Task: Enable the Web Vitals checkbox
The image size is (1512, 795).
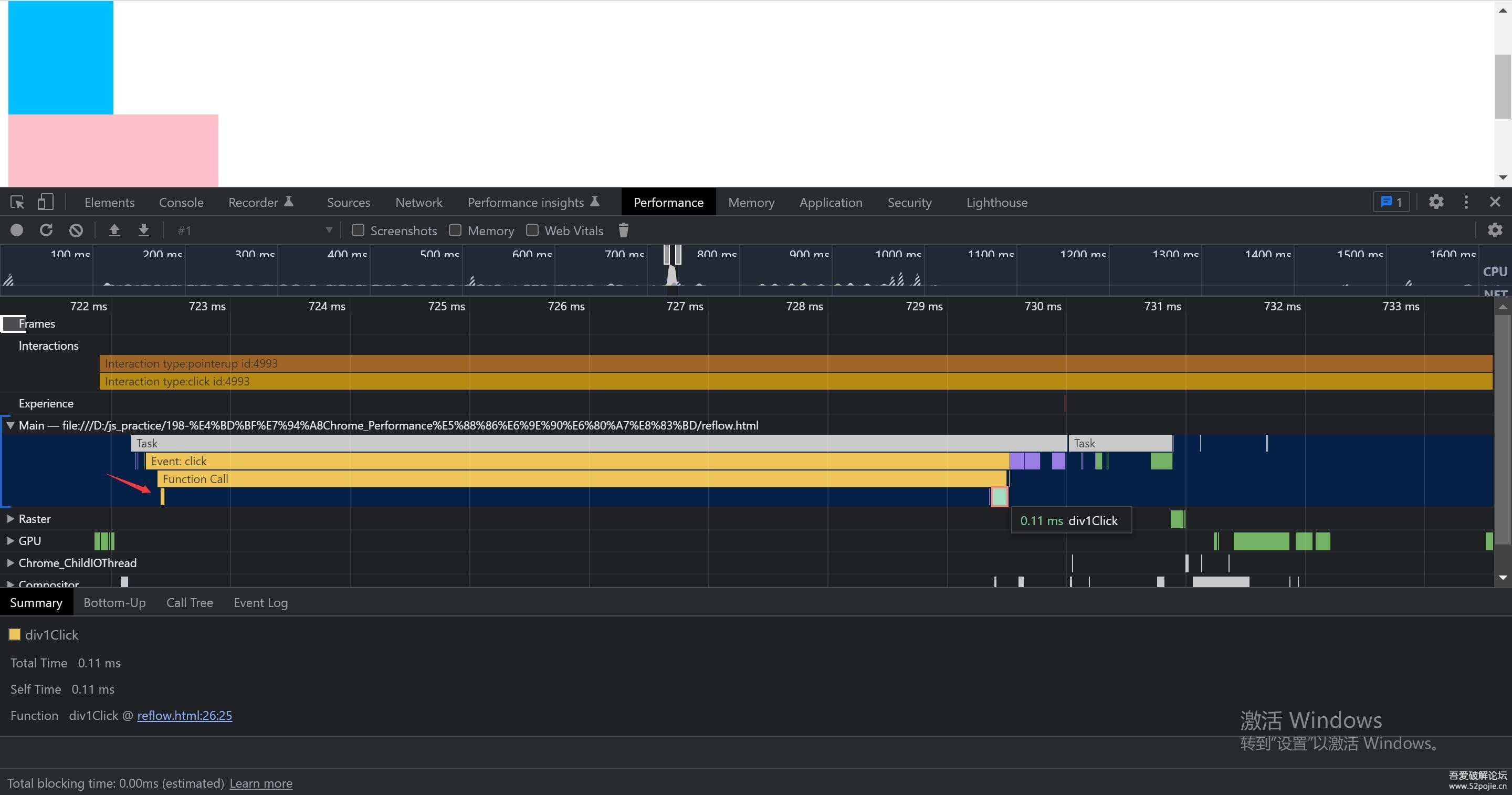Action: point(532,230)
